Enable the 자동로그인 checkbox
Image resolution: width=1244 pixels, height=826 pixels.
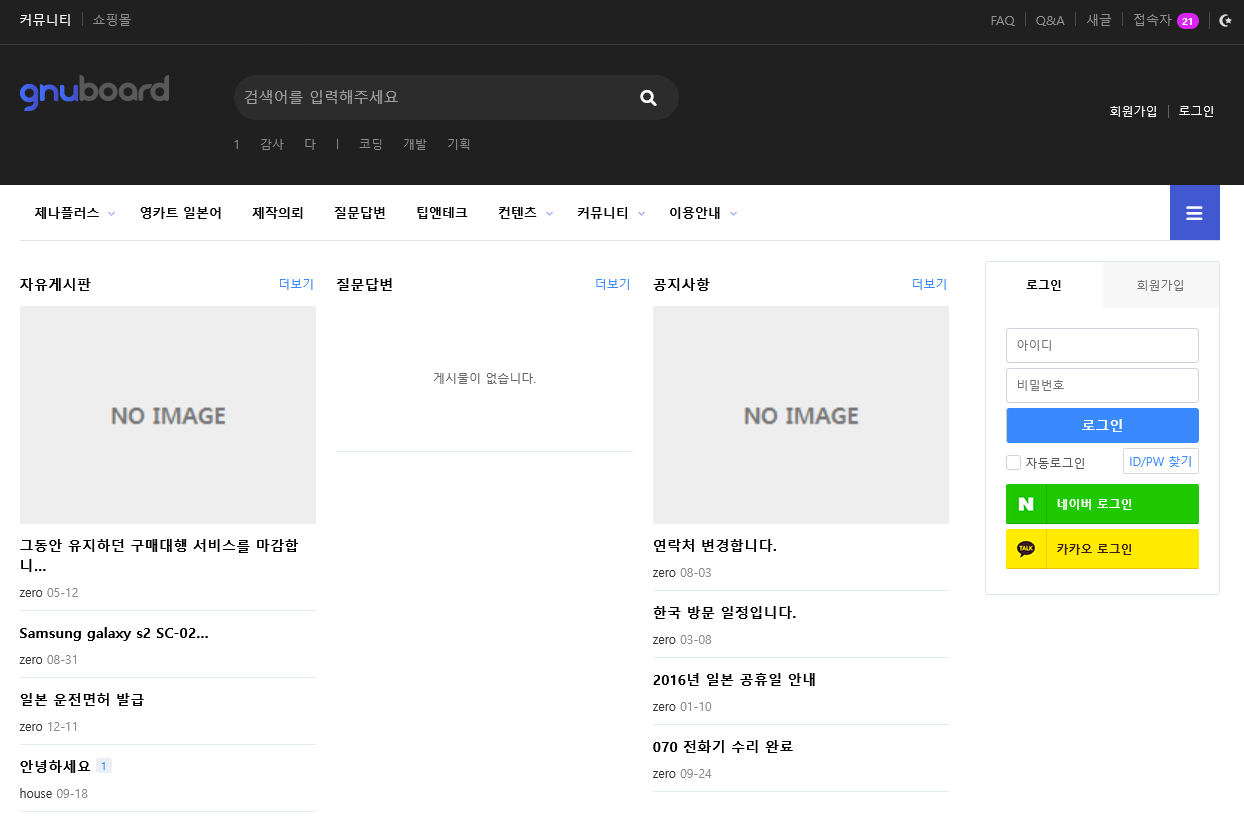[1013, 462]
